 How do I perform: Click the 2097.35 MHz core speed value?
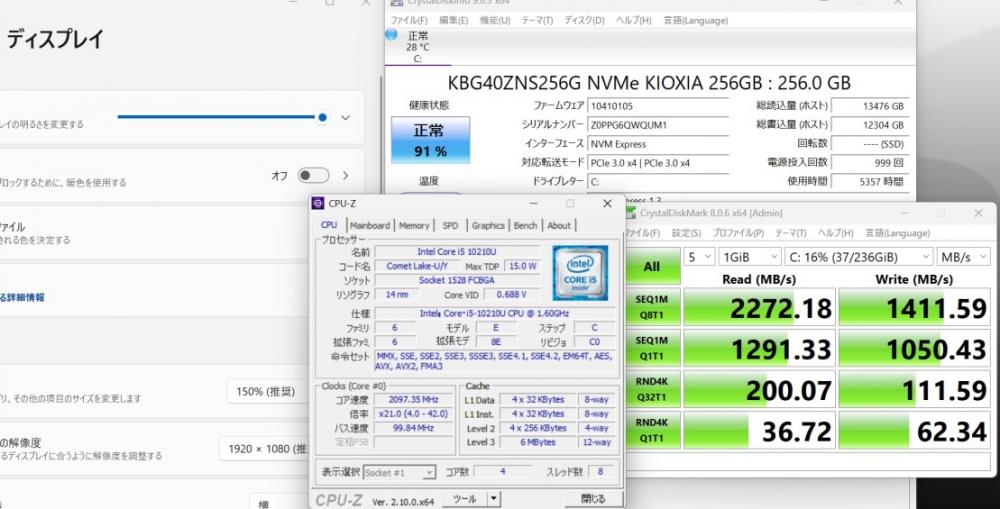click(413, 400)
